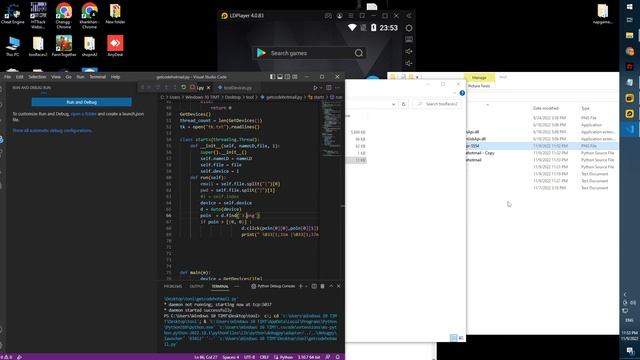Click 'Date modified' column header in Explorer

pyautogui.click(x=545, y=108)
